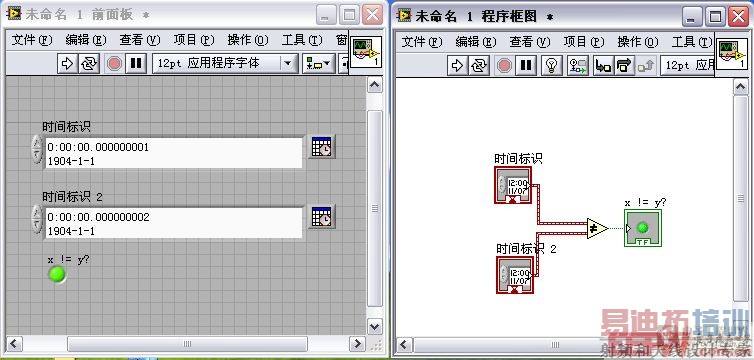This screenshot has width=754, height=360.
Task: Open the Align Objects dropdown
Action: 319,63
